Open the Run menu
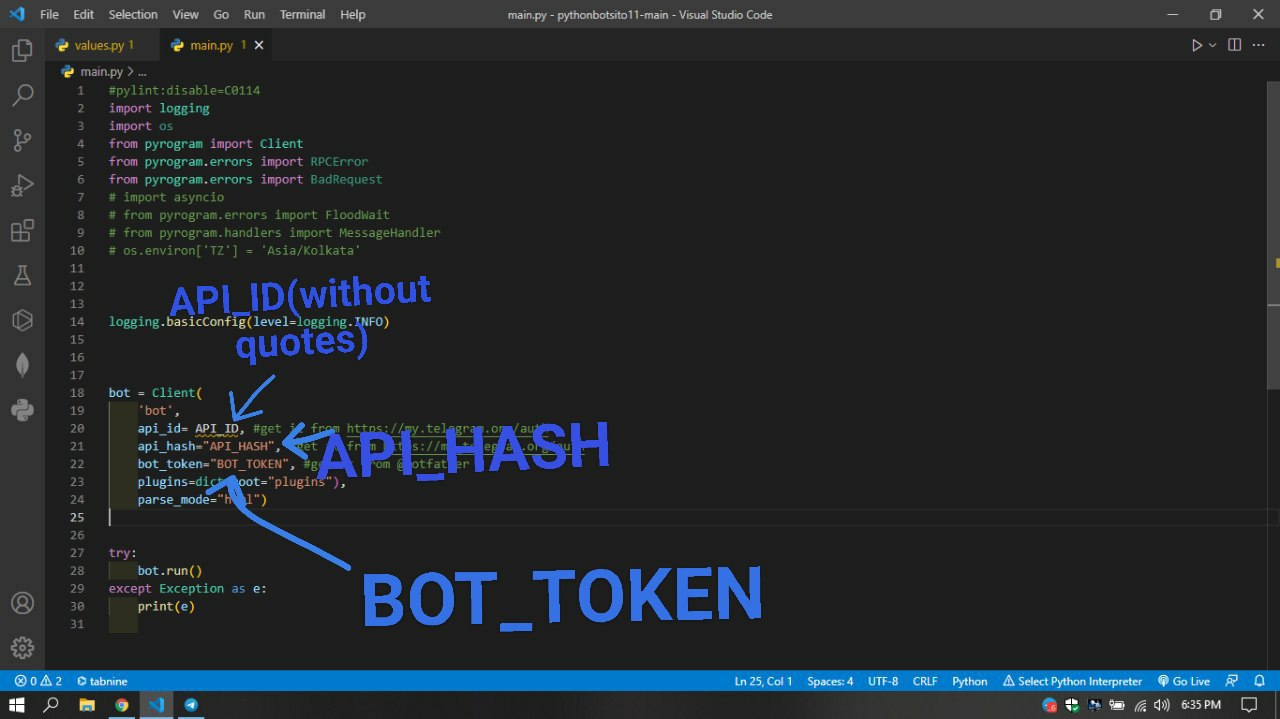Image resolution: width=1280 pixels, height=719 pixels. pos(254,14)
